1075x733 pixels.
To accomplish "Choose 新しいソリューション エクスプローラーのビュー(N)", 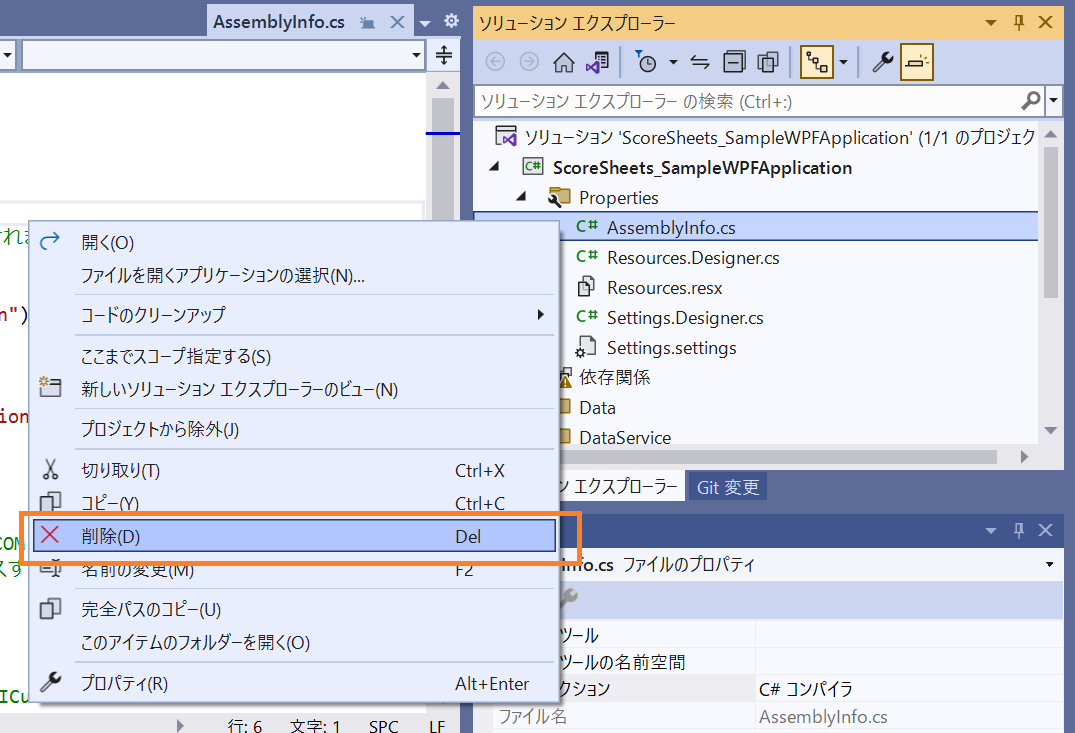I will (x=293, y=389).
